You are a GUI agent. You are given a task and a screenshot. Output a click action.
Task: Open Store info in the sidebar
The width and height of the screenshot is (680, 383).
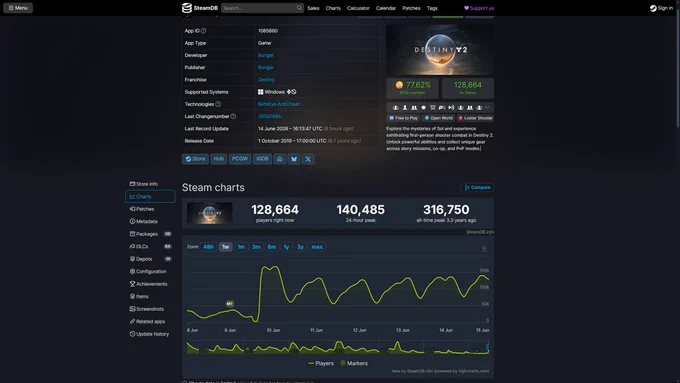[150, 184]
